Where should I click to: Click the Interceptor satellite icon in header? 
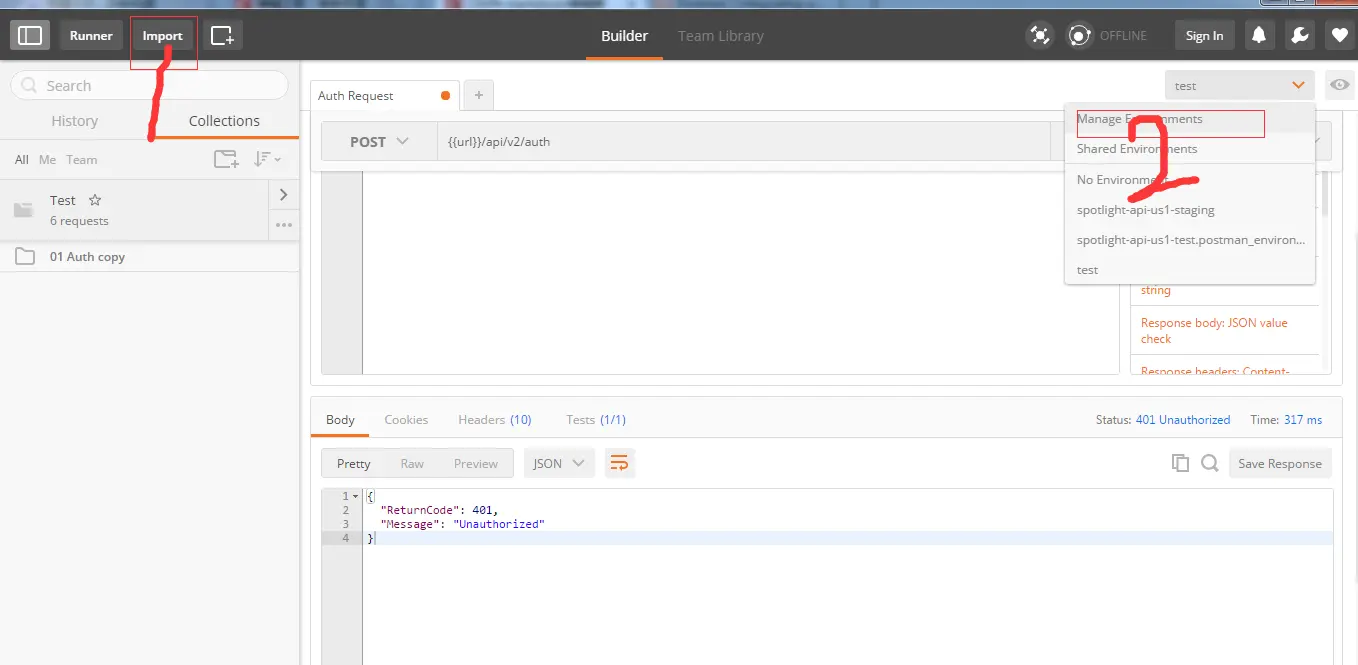[x=1040, y=35]
